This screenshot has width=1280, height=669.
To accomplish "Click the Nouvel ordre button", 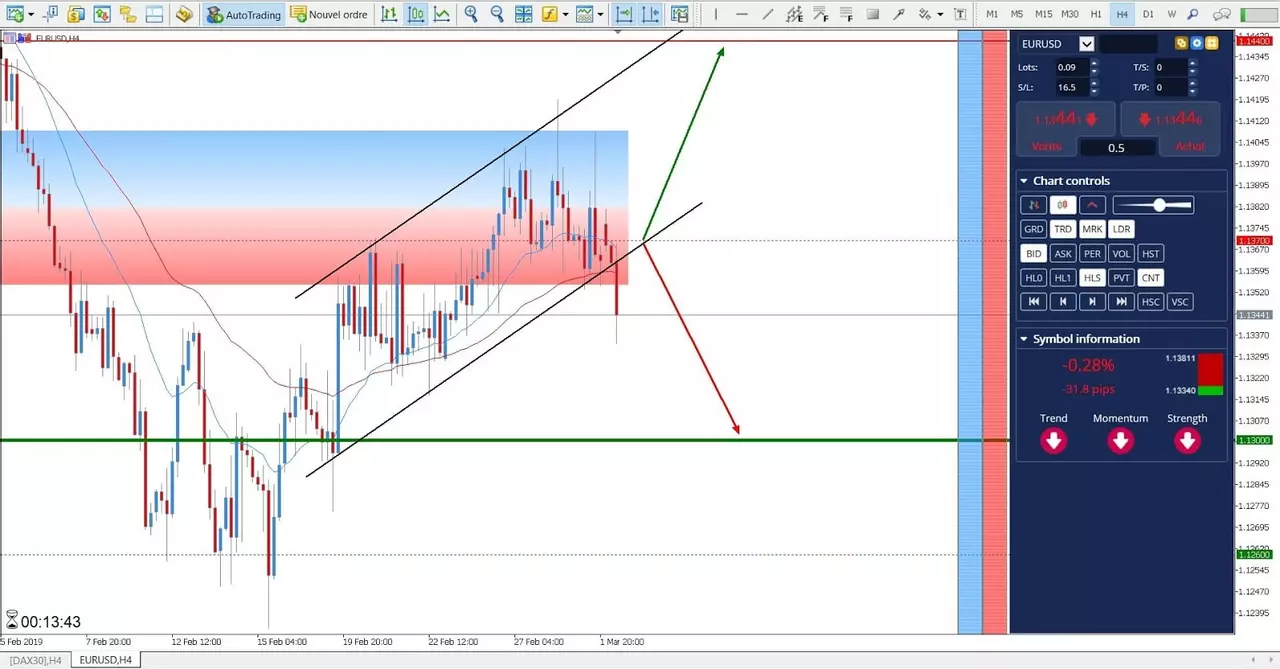I will pyautogui.click(x=329, y=14).
